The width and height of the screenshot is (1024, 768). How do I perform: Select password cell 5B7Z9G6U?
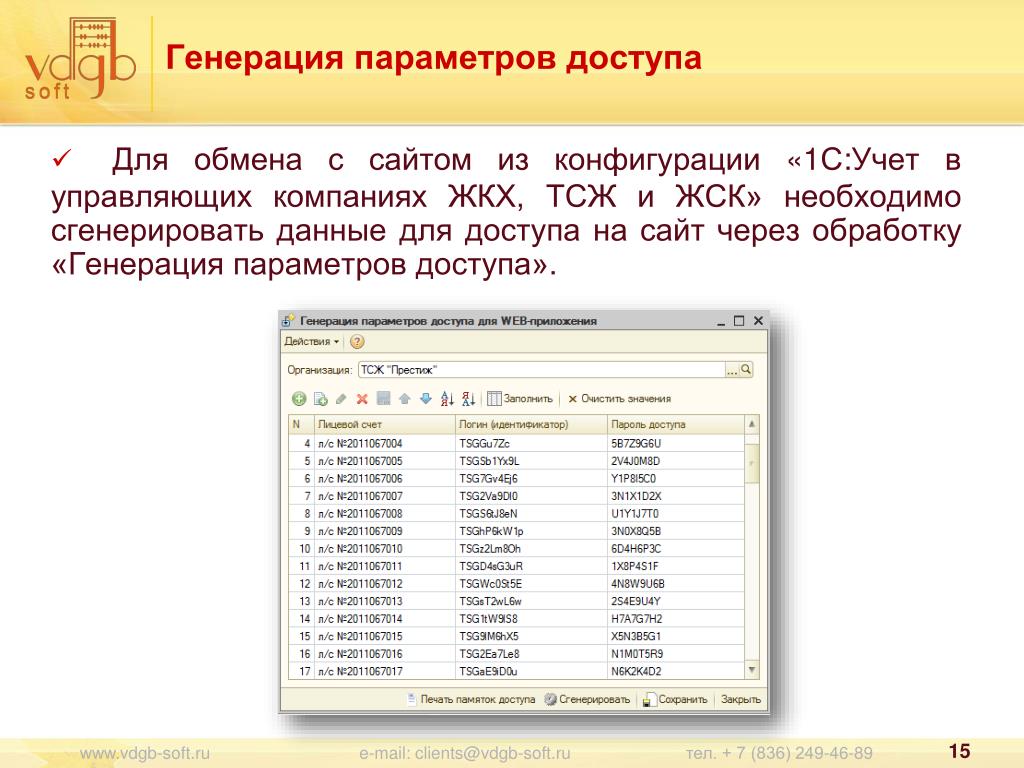click(675, 443)
